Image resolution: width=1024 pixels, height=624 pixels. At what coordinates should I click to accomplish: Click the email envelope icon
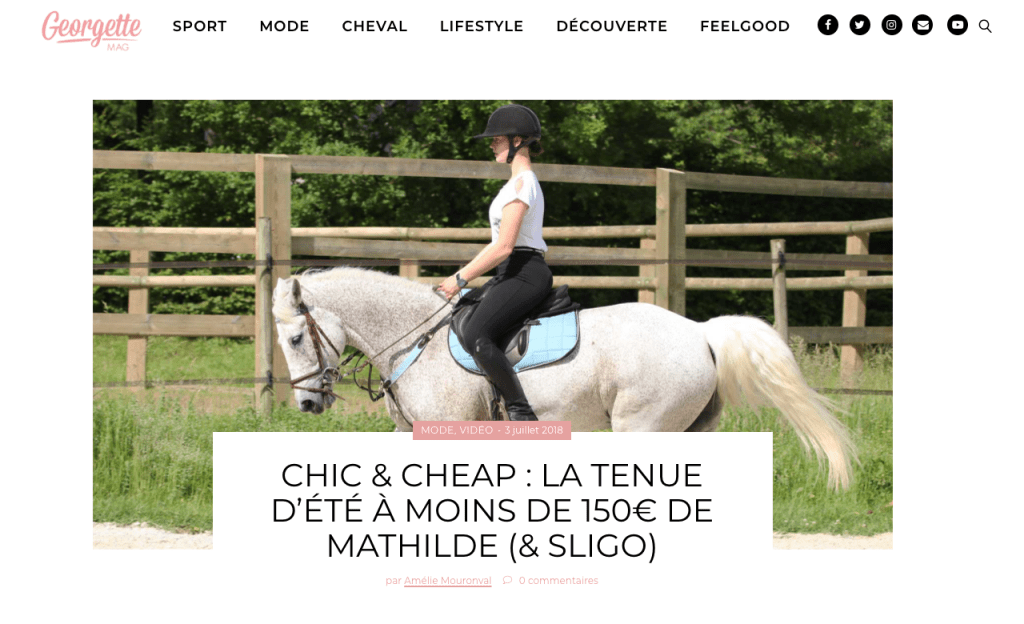(x=922, y=25)
